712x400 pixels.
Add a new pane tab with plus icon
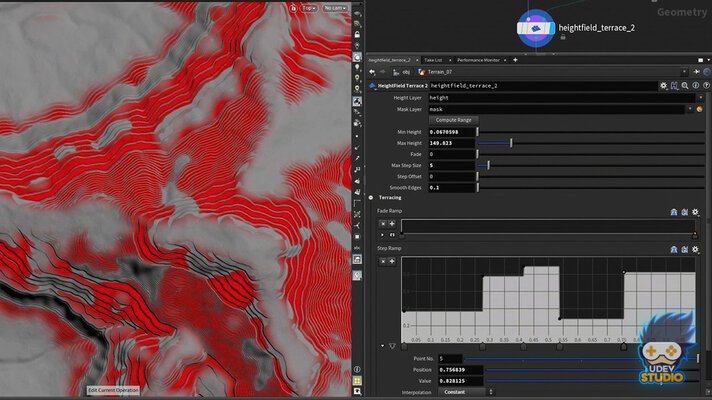pyautogui.click(x=515, y=60)
